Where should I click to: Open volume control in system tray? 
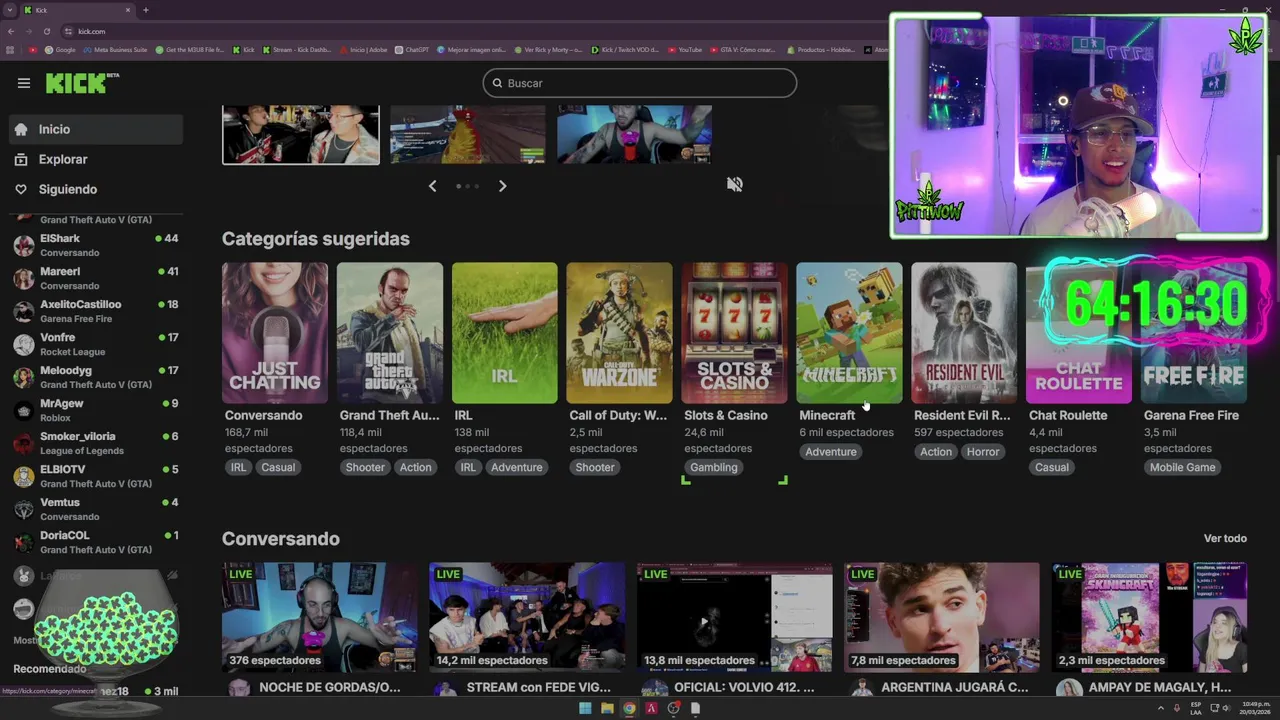(1228, 708)
